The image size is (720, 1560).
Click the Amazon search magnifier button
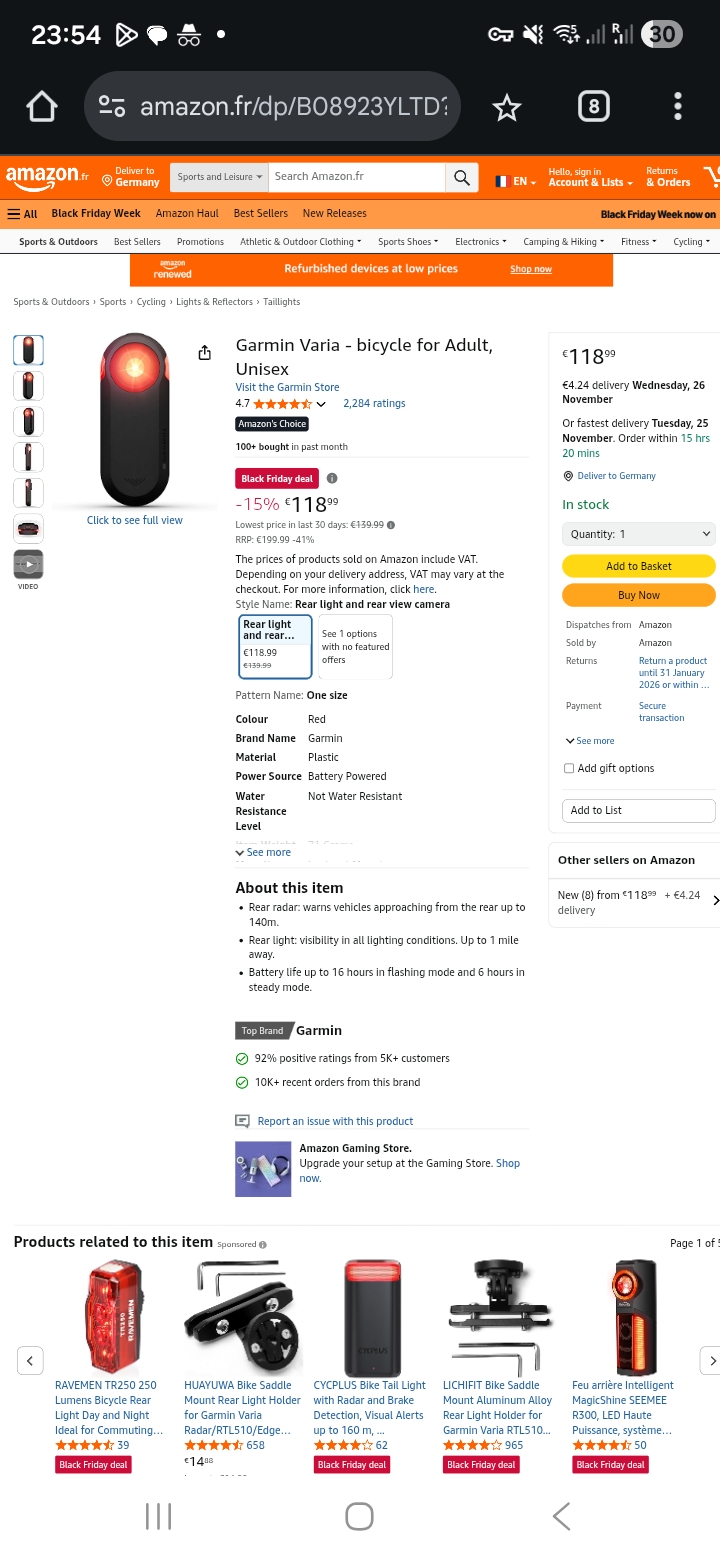pos(461,177)
